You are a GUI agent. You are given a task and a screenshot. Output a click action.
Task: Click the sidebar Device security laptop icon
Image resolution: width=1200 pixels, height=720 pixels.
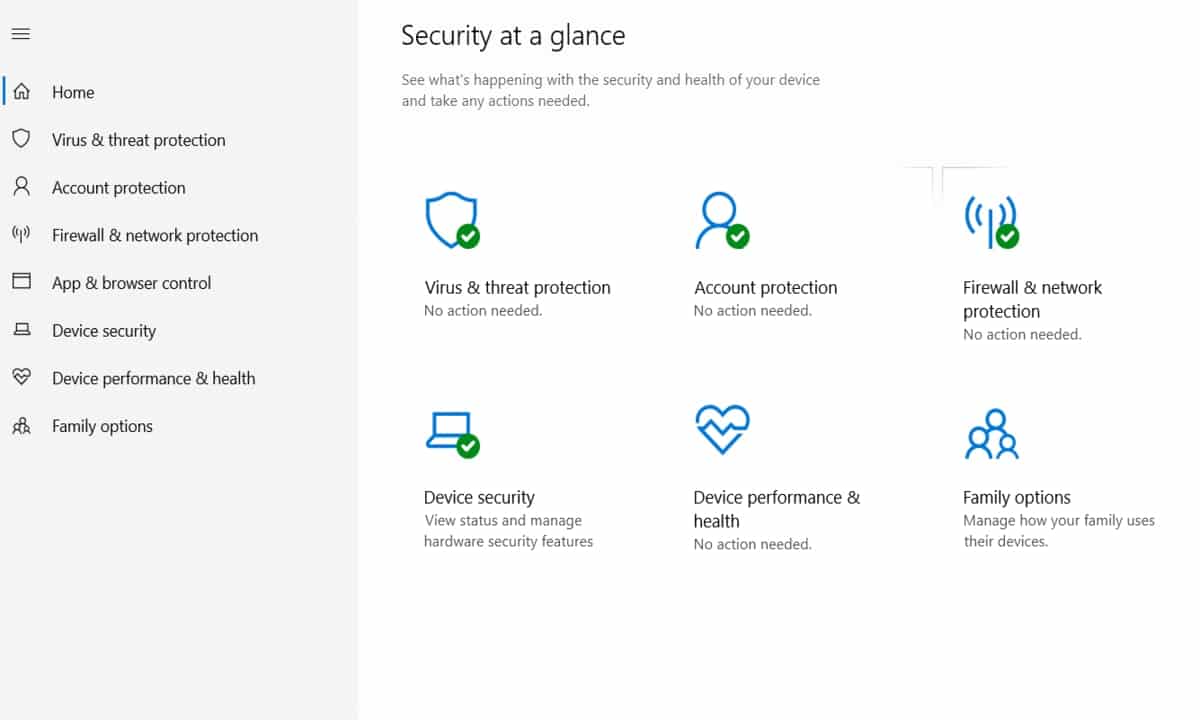[21, 330]
